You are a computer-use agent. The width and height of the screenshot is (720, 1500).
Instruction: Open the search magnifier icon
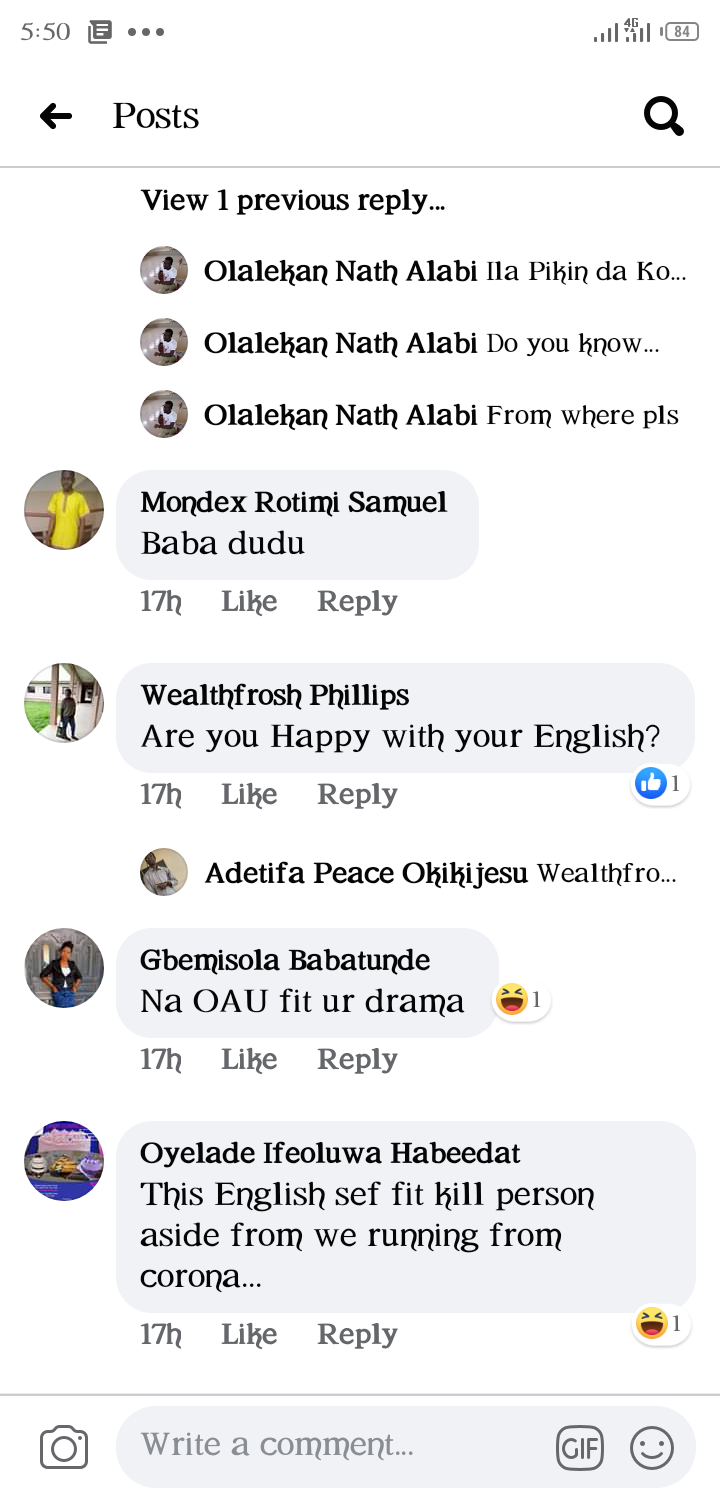[663, 116]
